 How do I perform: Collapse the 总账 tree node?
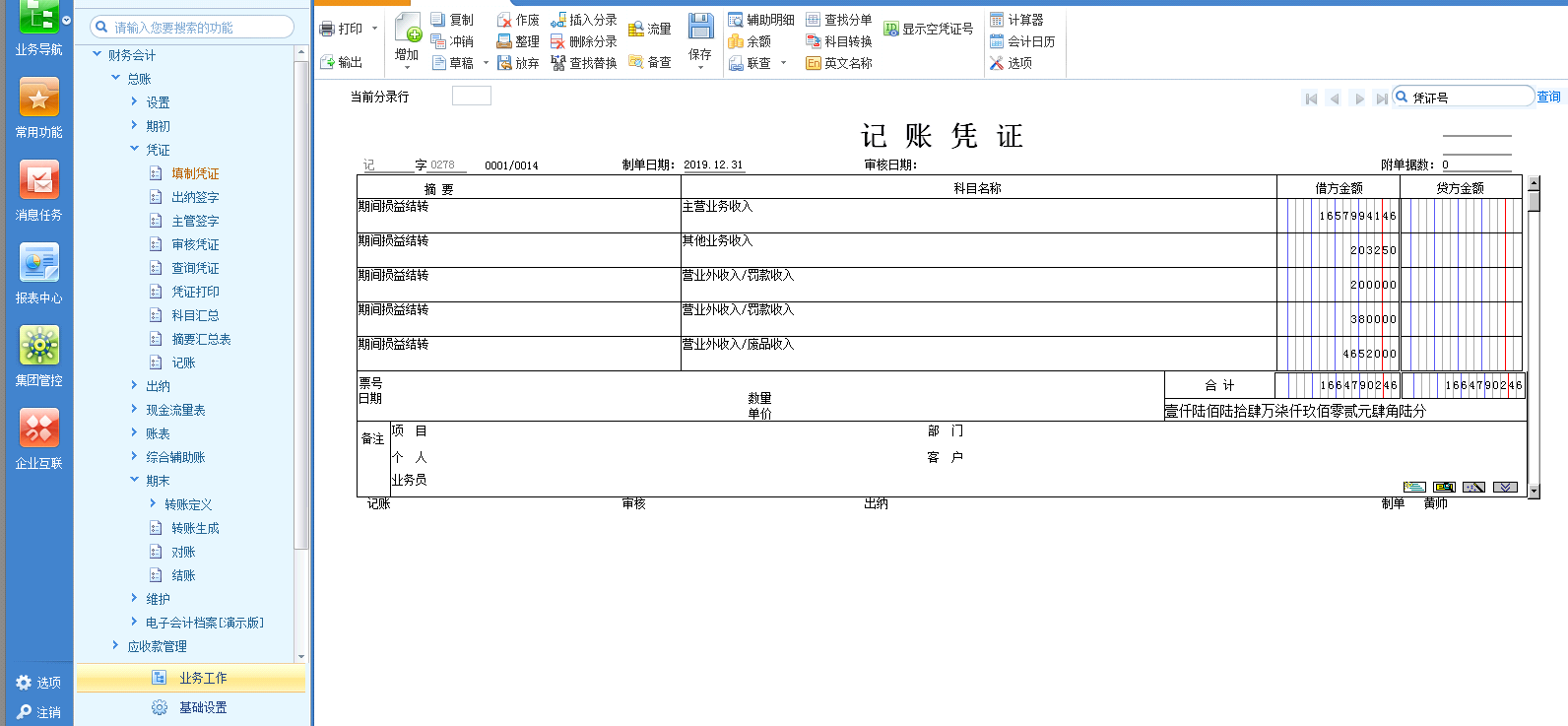point(115,78)
